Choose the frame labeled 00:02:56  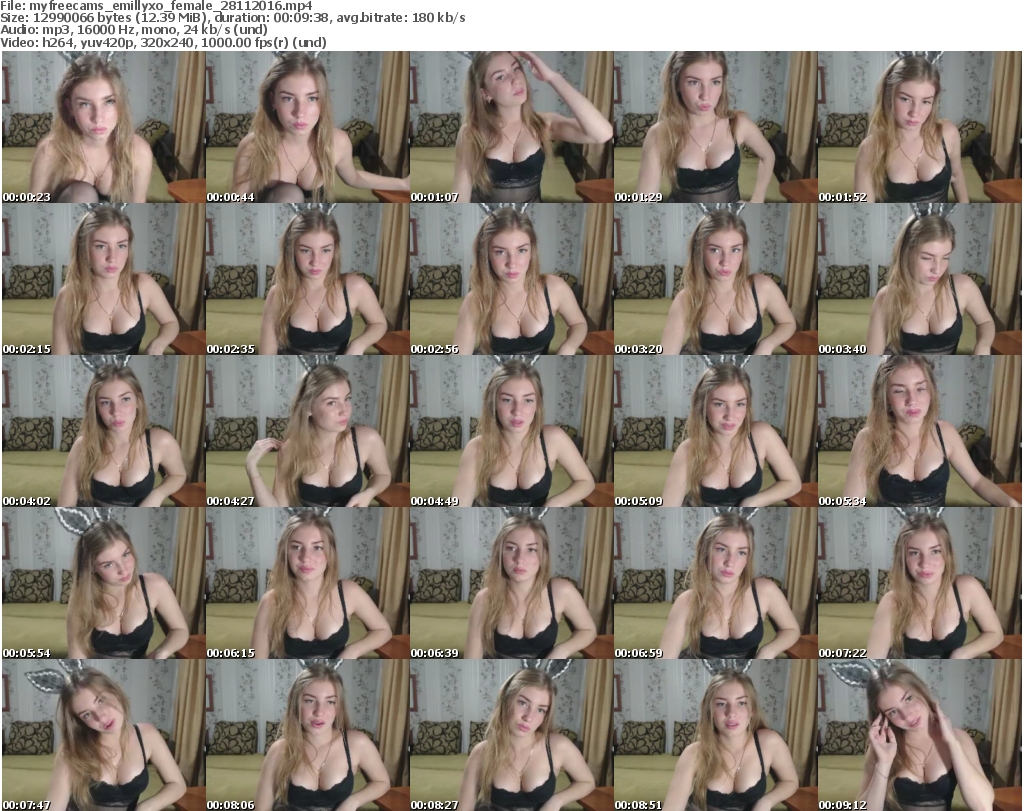tap(512, 279)
